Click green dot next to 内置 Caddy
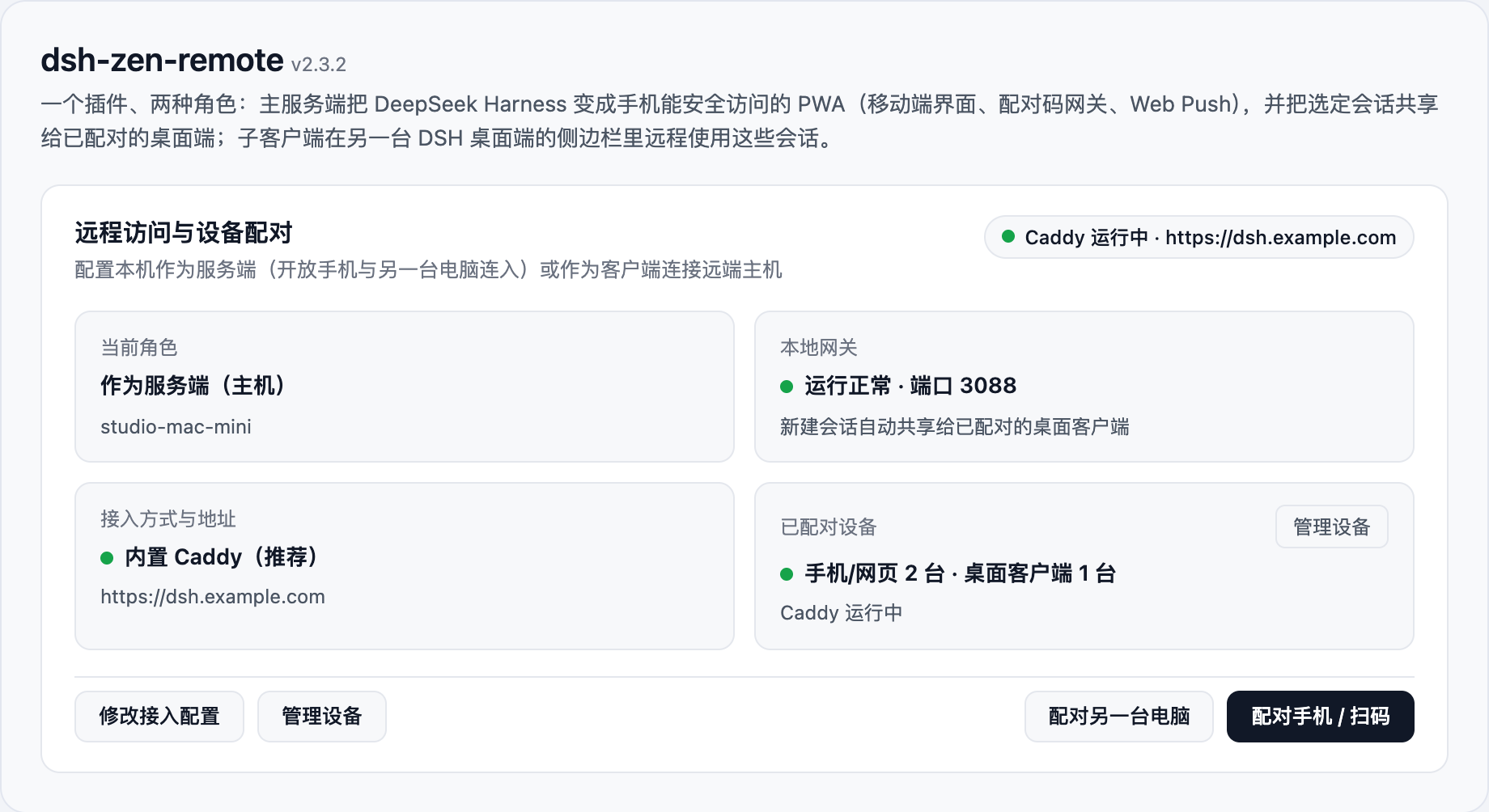The image size is (1489, 812). (107, 558)
